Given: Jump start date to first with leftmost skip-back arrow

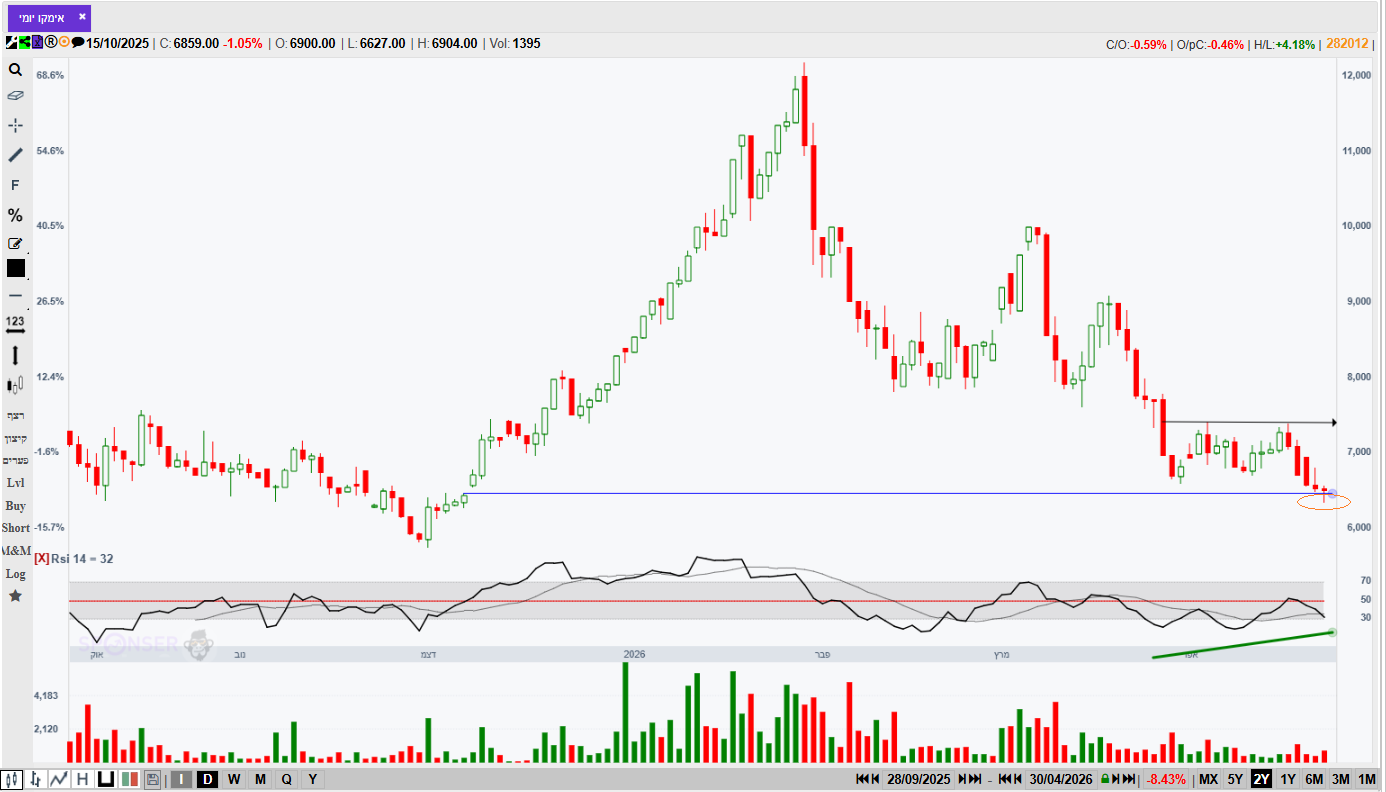Looking at the screenshot, I should (862, 779).
